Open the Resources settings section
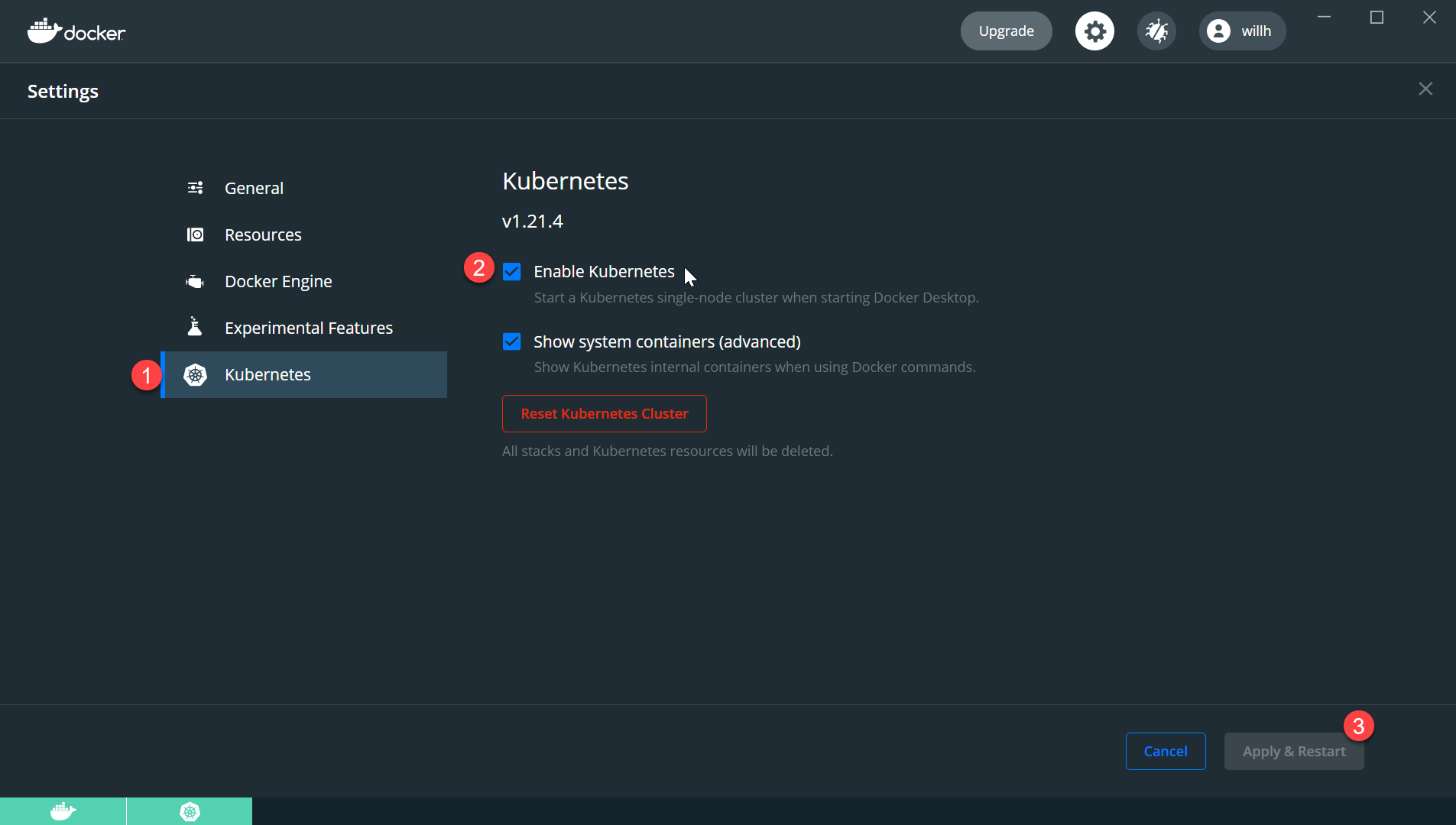Screen dimensions: 1456x825 304,235
